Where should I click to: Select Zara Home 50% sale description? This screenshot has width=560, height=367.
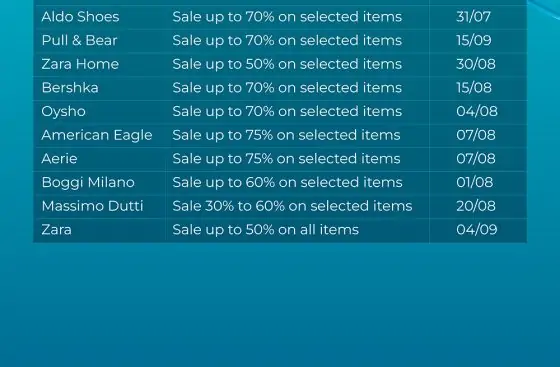click(x=287, y=64)
